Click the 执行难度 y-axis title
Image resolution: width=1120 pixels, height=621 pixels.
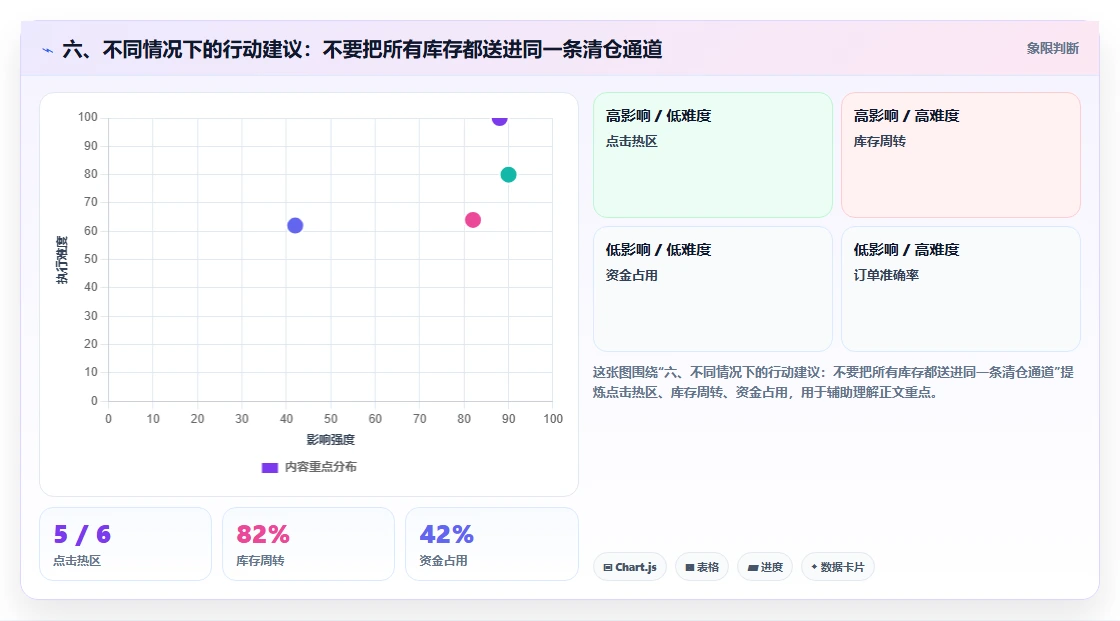[x=62, y=260]
